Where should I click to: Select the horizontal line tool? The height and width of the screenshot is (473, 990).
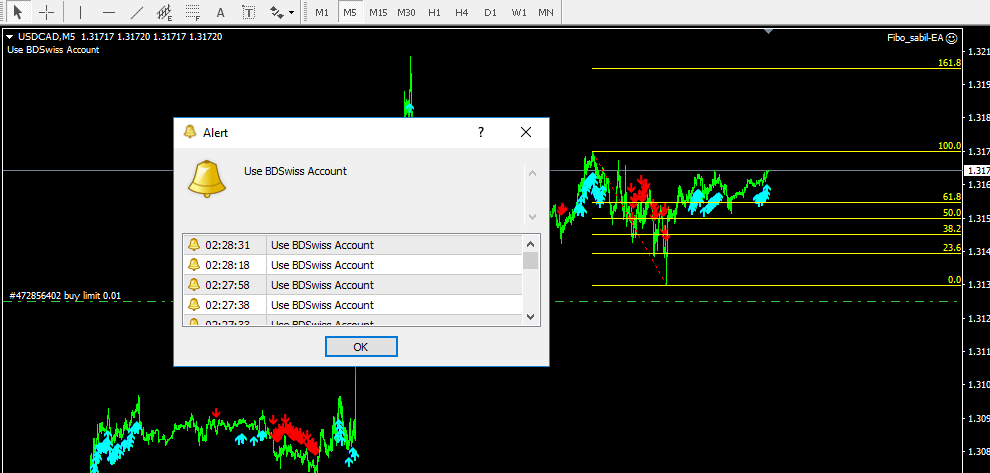109,12
